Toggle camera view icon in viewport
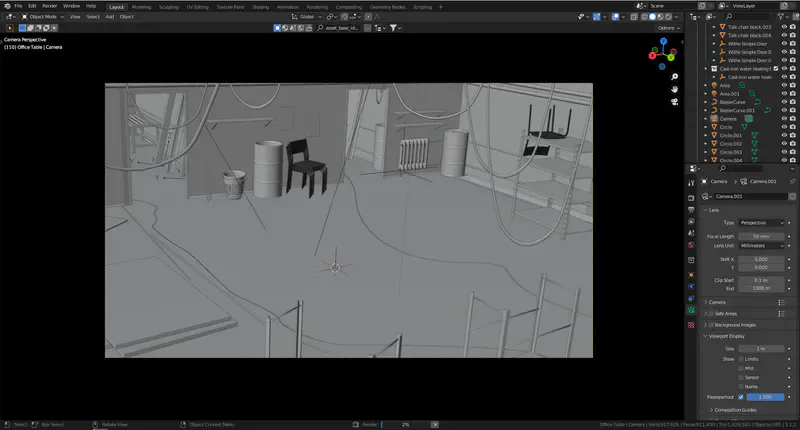This screenshot has height=430, width=800. tap(674, 102)
